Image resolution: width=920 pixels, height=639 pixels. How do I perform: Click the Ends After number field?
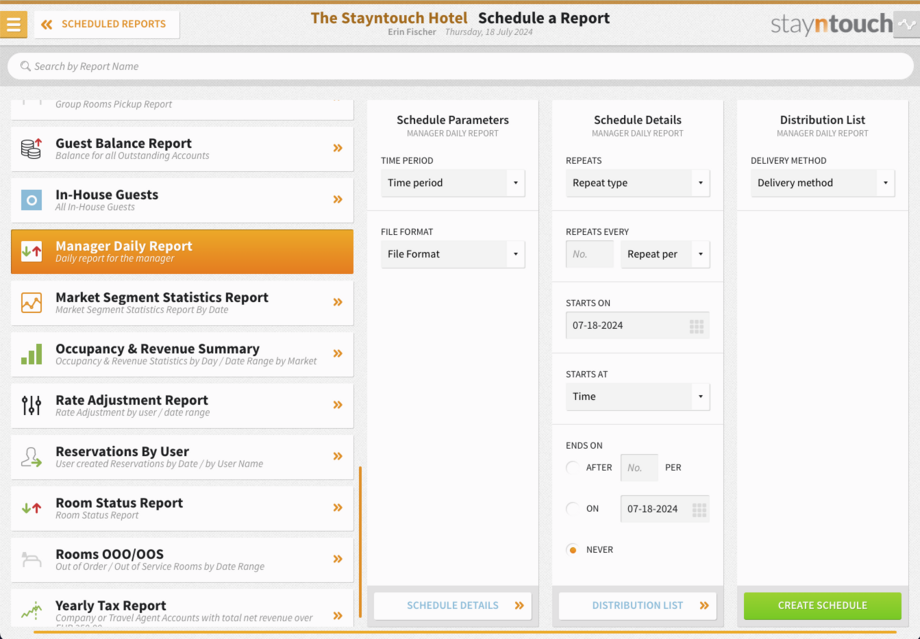click(x=639, y=468)
